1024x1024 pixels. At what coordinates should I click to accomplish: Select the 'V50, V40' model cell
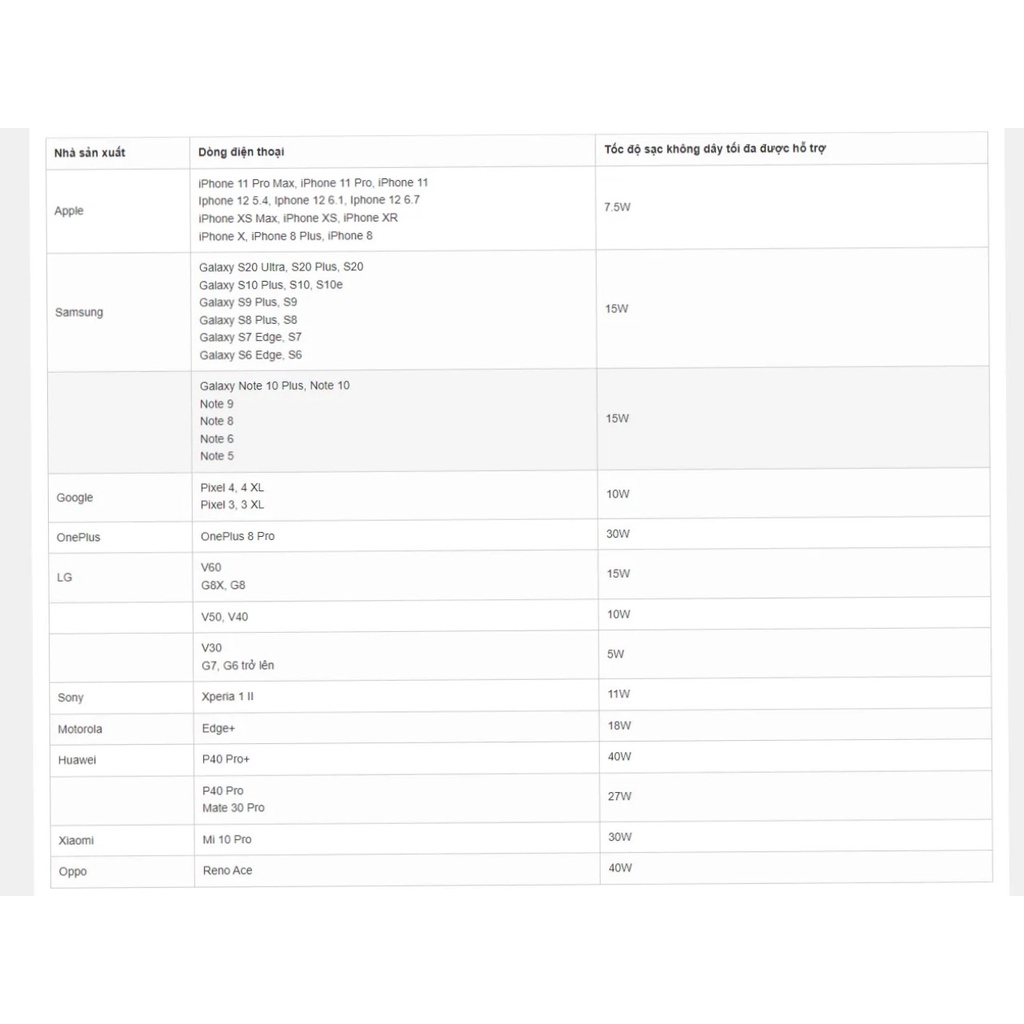[x=395, y=616]
